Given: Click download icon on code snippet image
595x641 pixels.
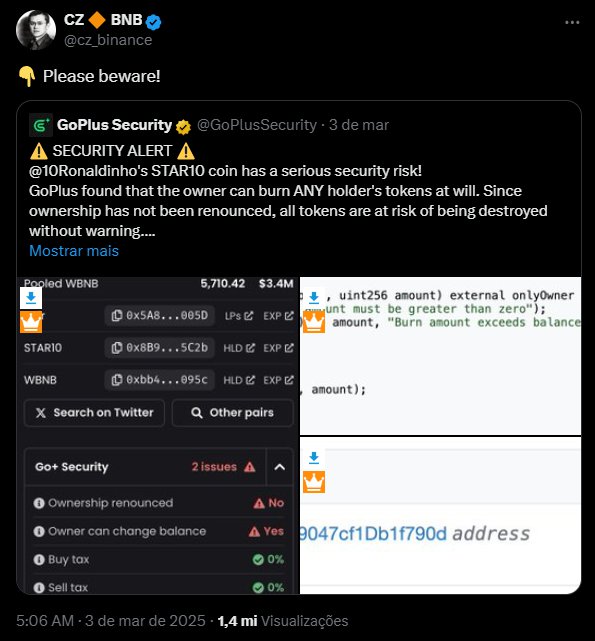Looking at the screenshot, I should click(314, 298).
